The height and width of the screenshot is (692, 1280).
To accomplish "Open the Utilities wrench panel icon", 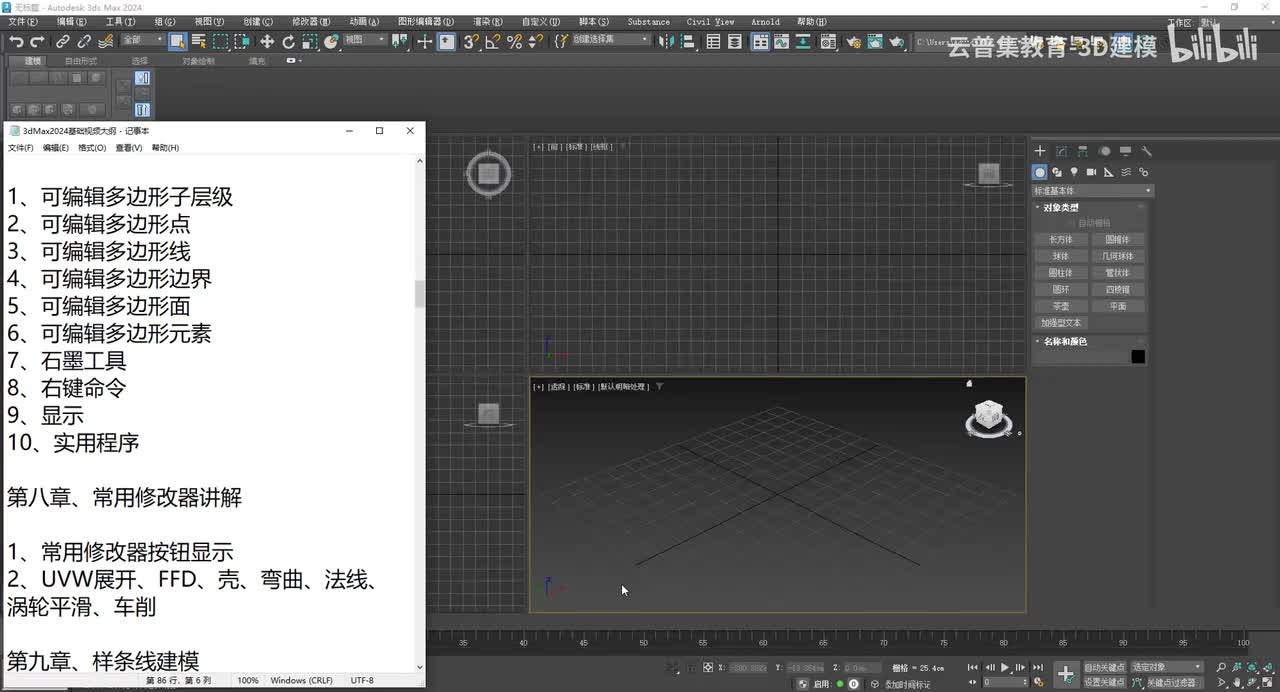I will [1147, 151].
